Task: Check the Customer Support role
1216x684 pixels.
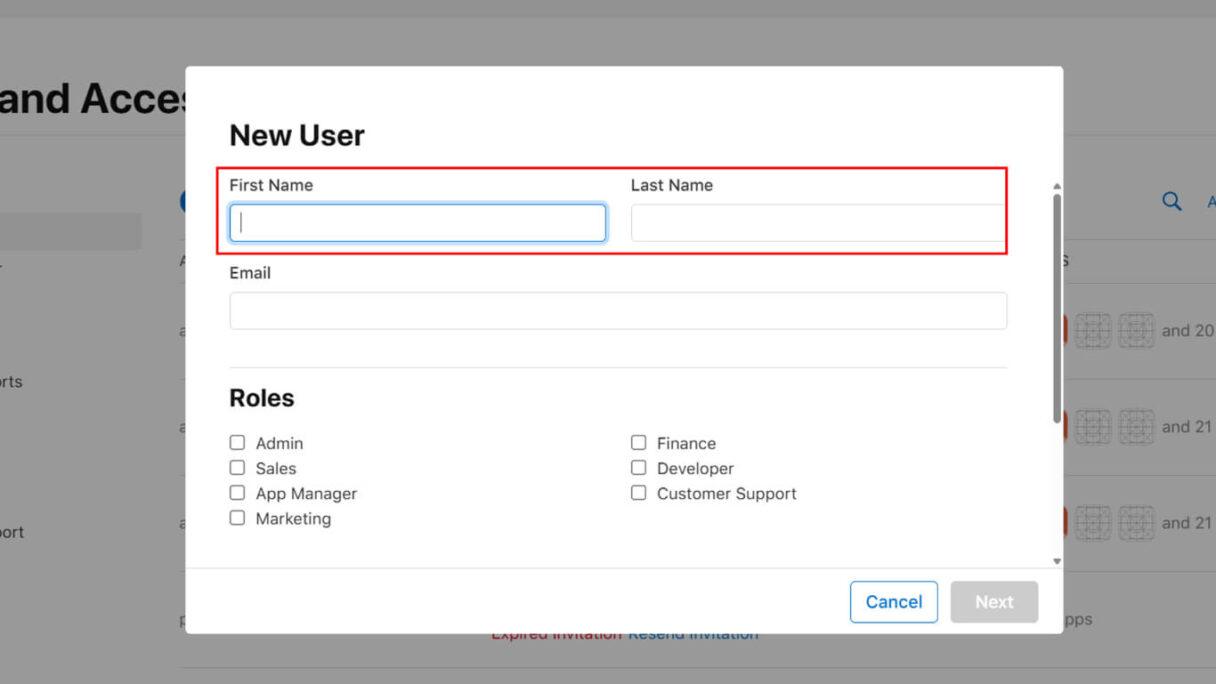Action: [639, 491]
